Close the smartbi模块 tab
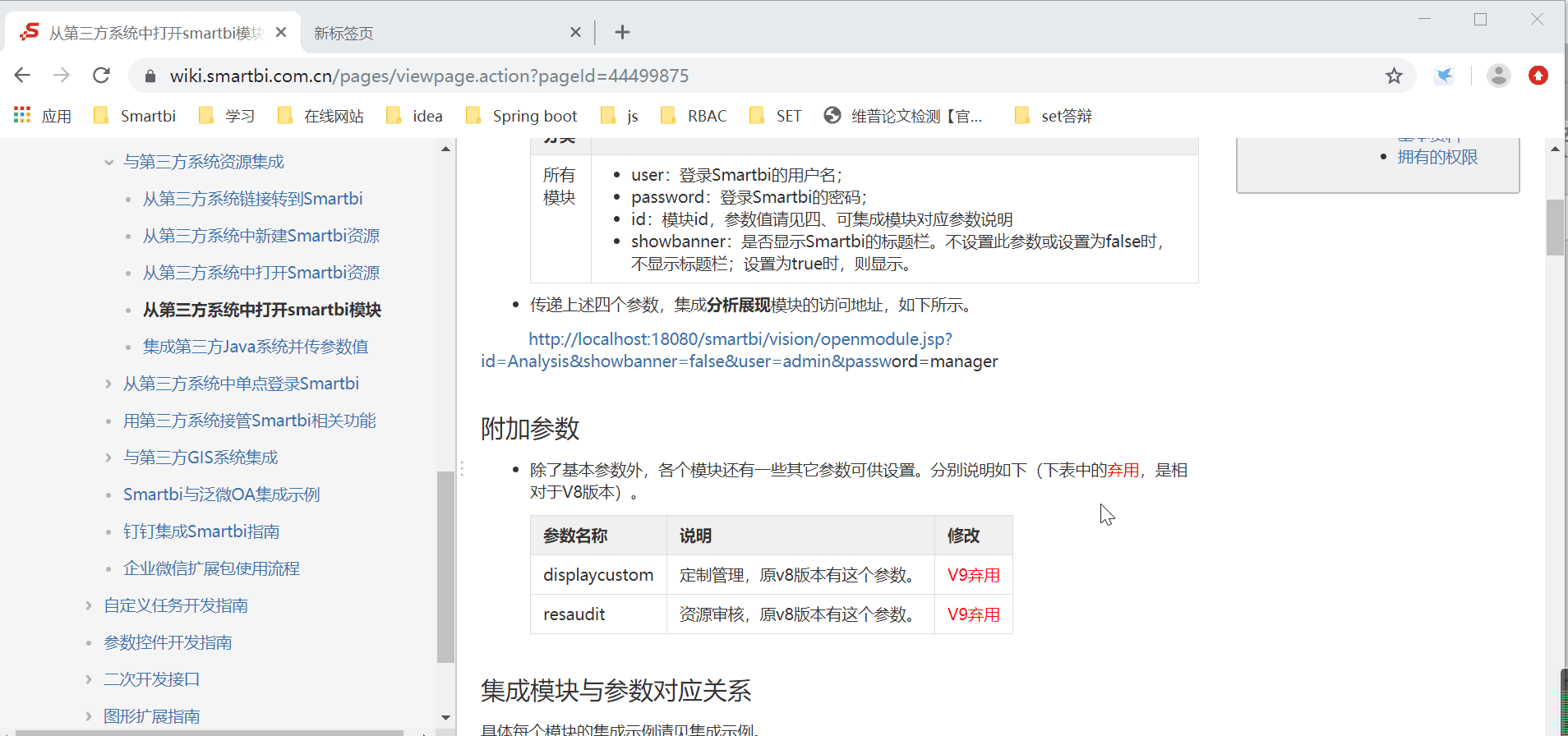Viewport: 1568px width, 736px height. click(281, 32)
